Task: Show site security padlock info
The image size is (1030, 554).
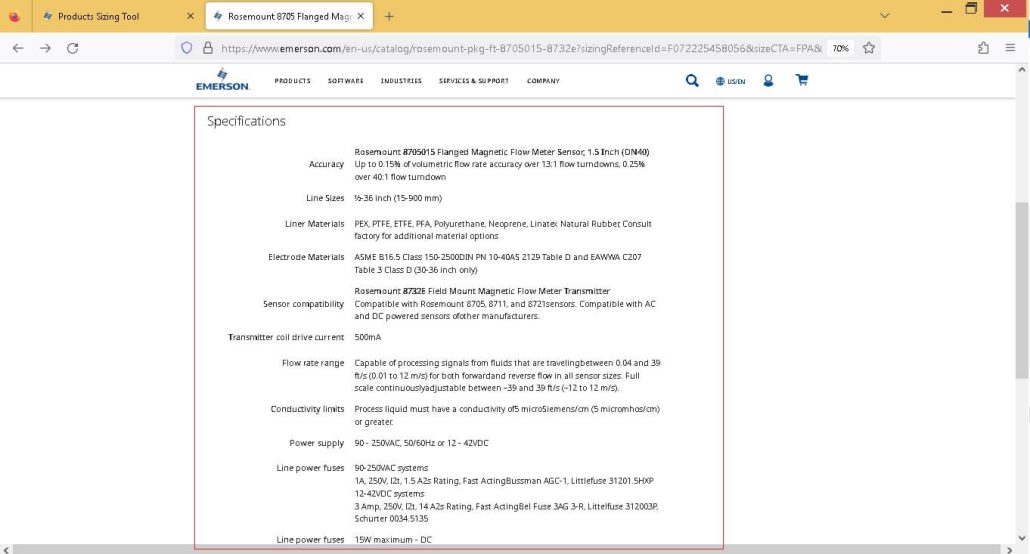Action: [x=208, y=48]
